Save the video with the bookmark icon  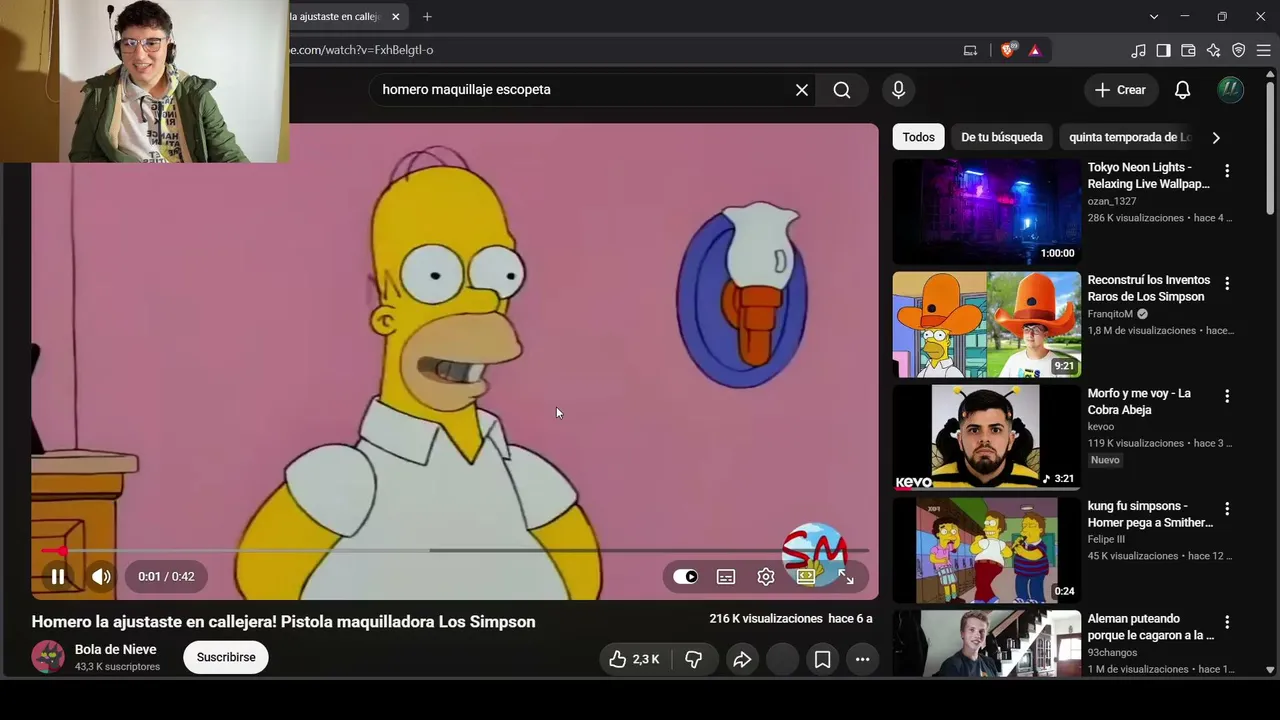click(822, 659)
